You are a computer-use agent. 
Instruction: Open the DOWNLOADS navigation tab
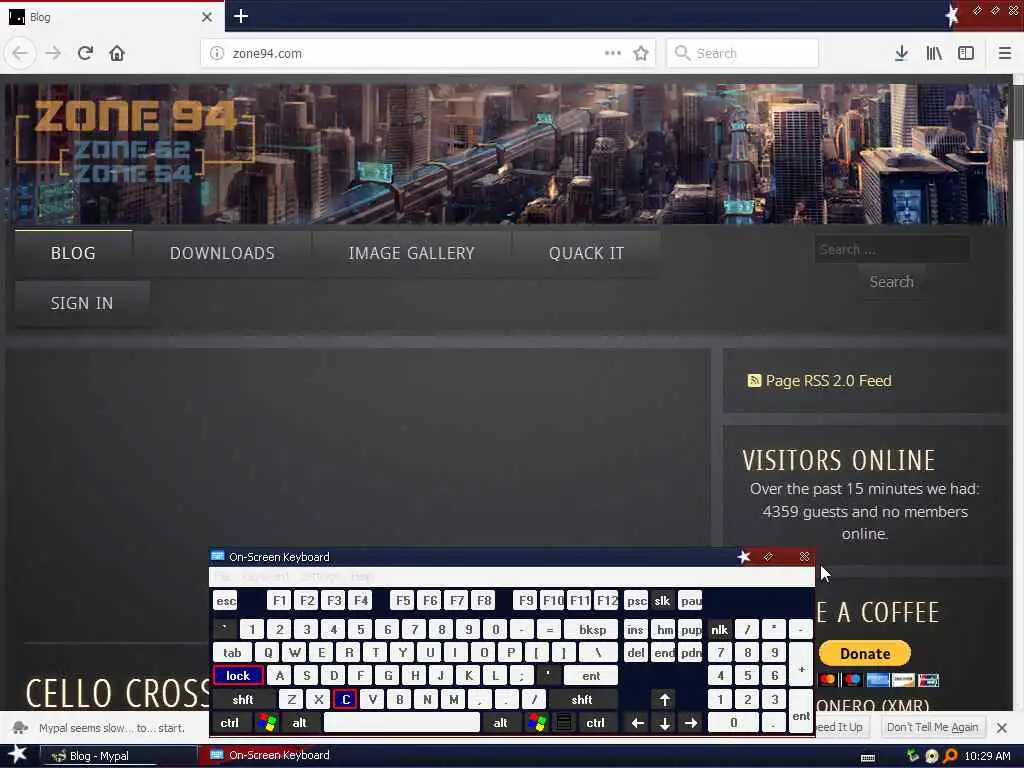[x=222, y=253]
